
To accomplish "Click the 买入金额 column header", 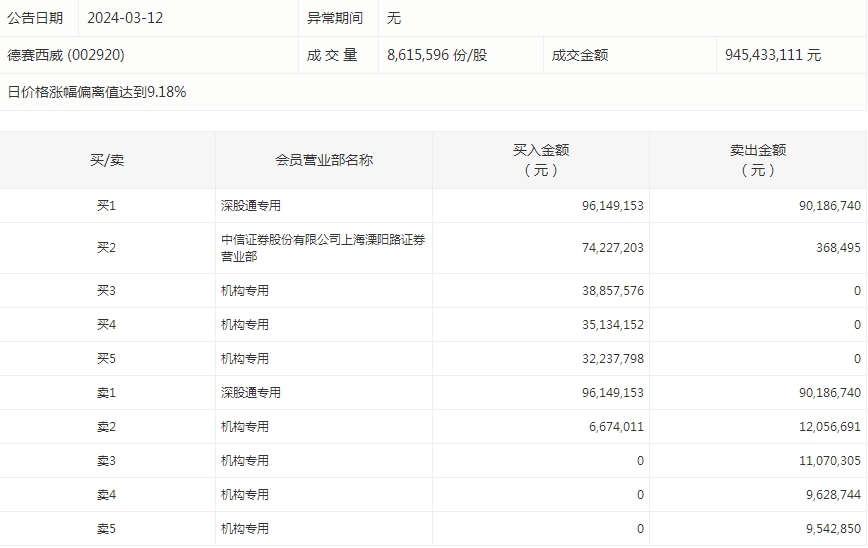I will coord(541,160).
